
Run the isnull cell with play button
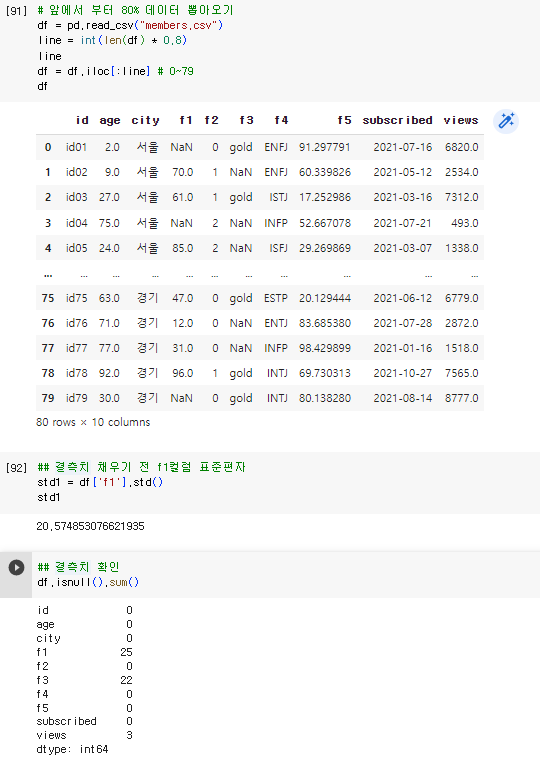(x=16, y=567)
